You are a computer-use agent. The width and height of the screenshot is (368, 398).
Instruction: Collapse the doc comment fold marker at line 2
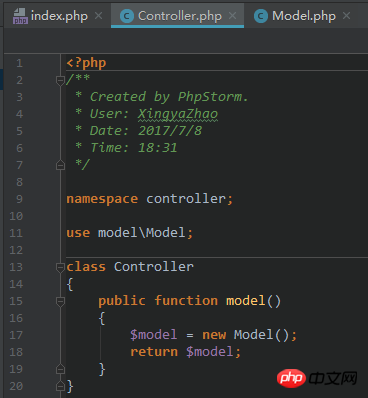point(60,80)
